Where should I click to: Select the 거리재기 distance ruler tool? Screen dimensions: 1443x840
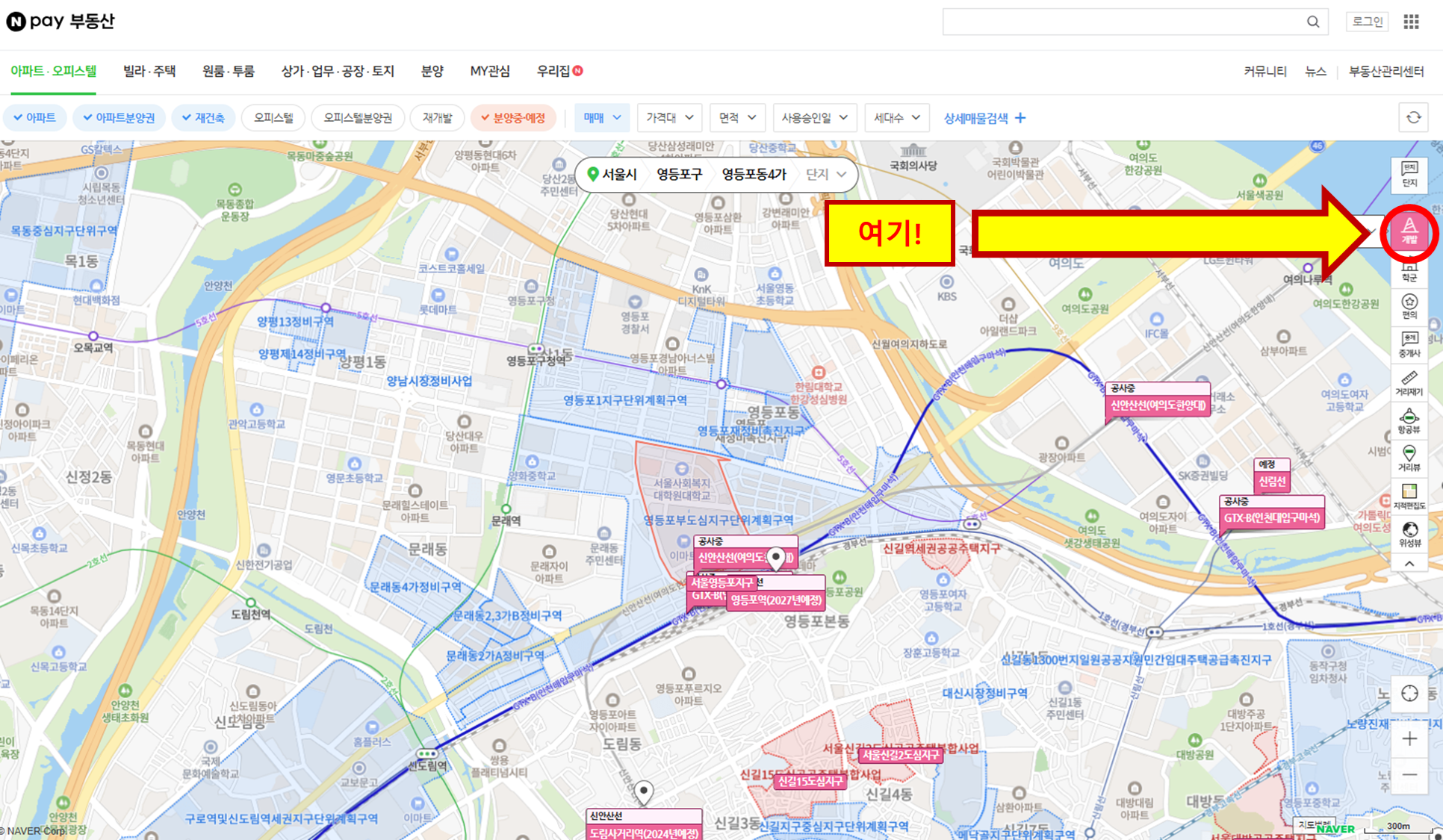coord(1409,383)
